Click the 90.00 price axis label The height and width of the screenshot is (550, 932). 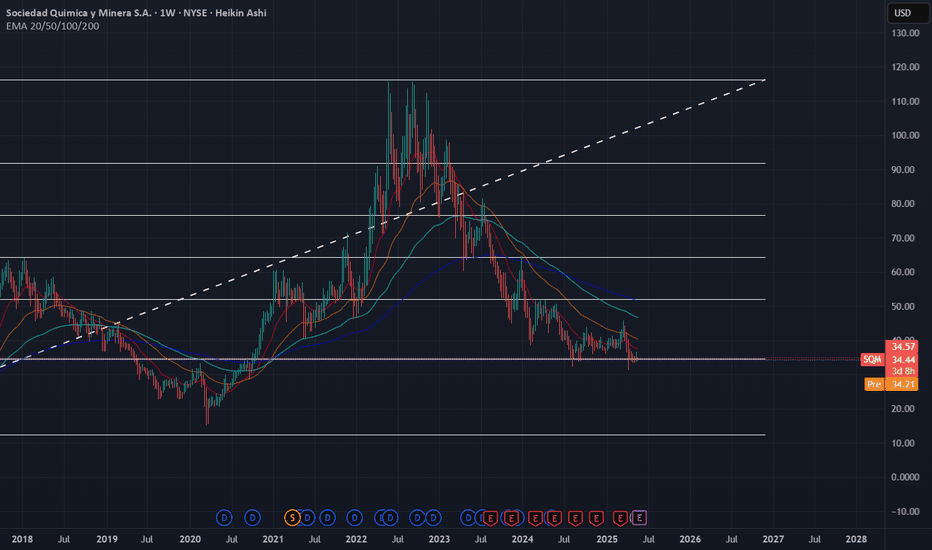[x=903, y=170]
